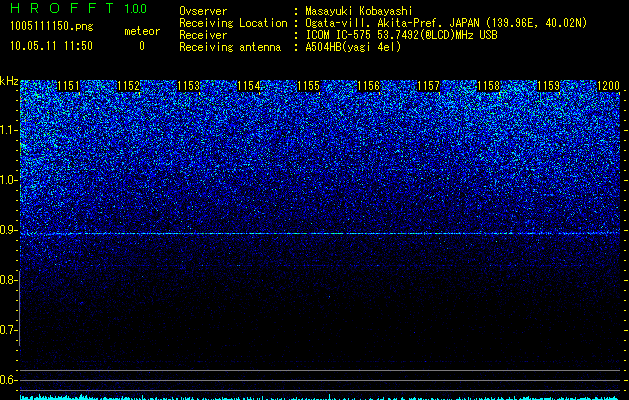
Task: Click the 1154 time marker
Action: click(x=249, y=86)
